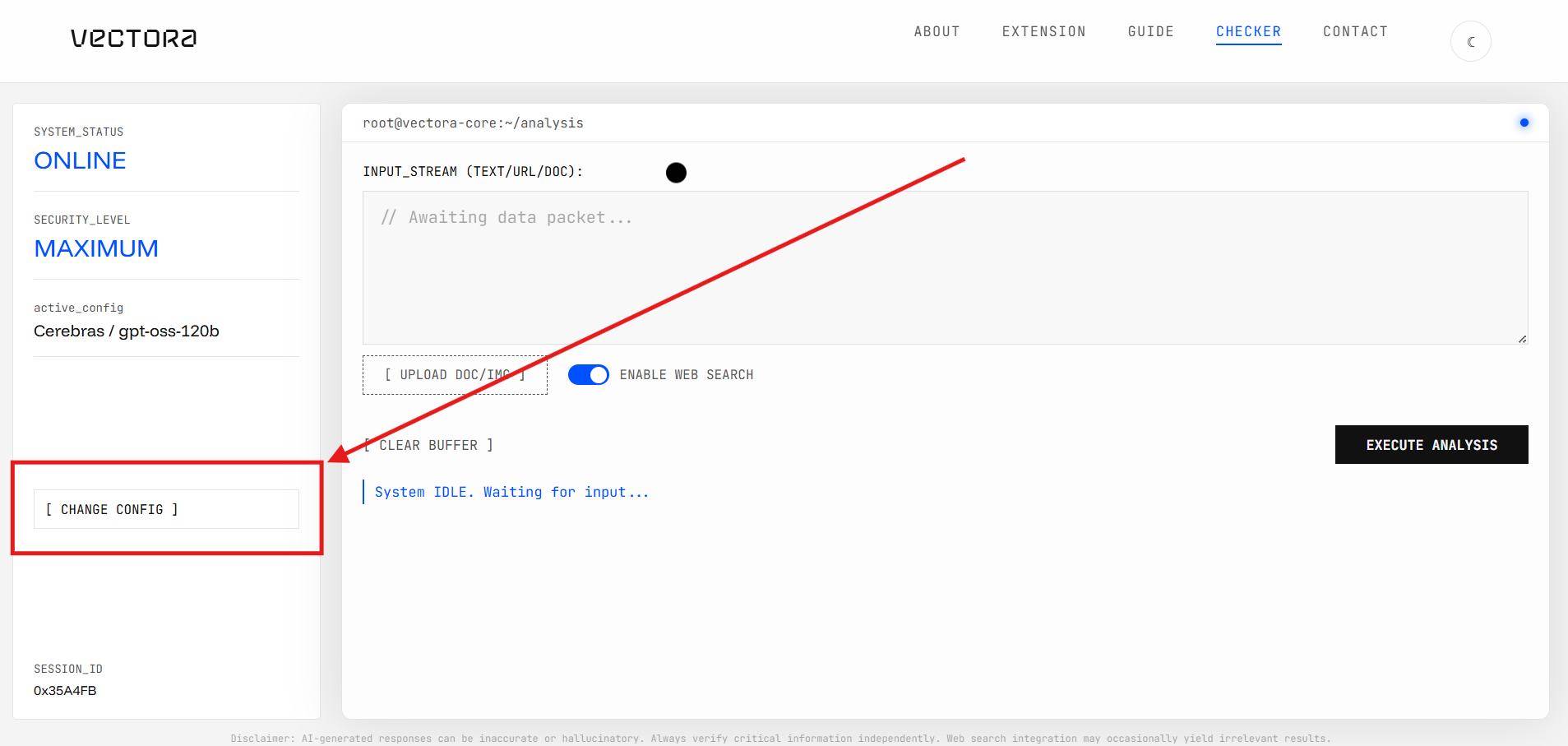Open the GUIDE page
This screenshot has width=1568, height=746.
[x=1150, y=31]
